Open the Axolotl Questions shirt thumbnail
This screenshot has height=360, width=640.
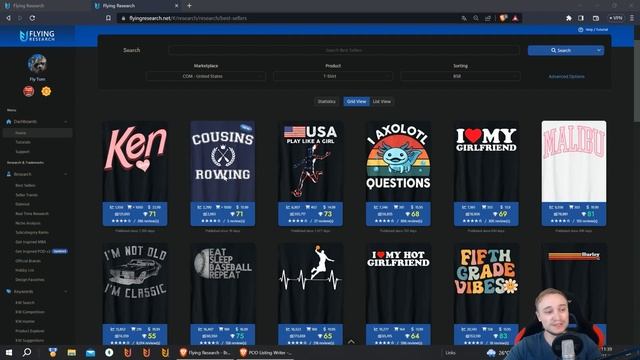398,161
